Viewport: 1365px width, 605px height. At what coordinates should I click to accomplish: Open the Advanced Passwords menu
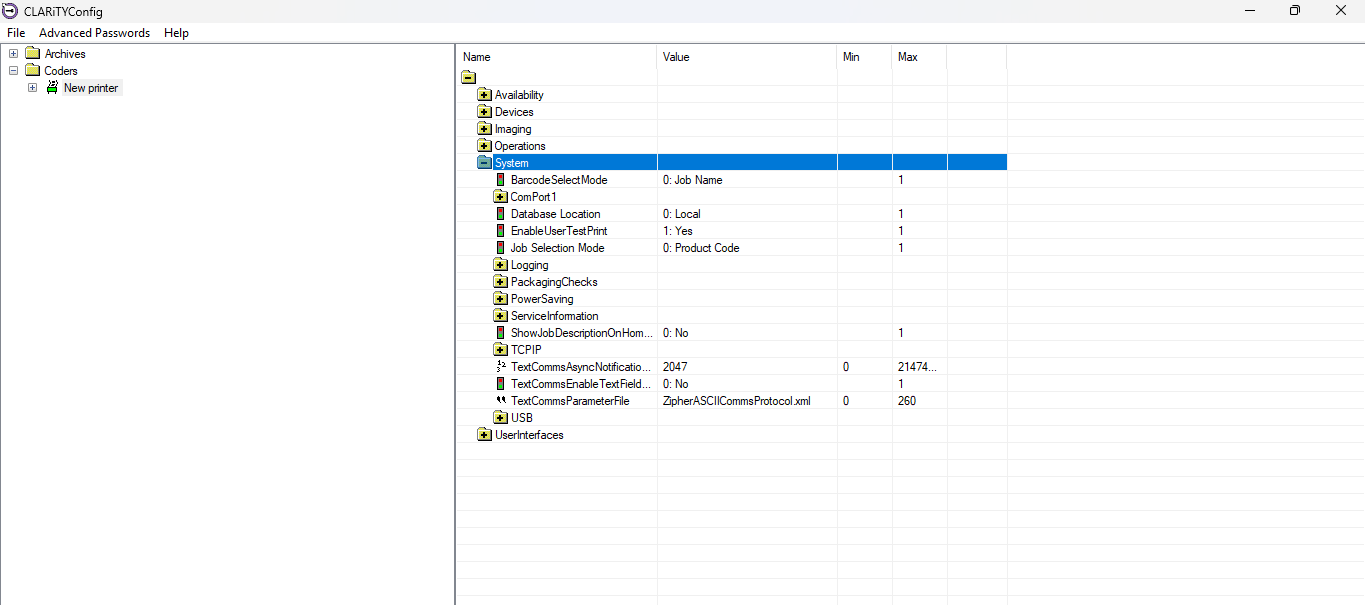94,33
